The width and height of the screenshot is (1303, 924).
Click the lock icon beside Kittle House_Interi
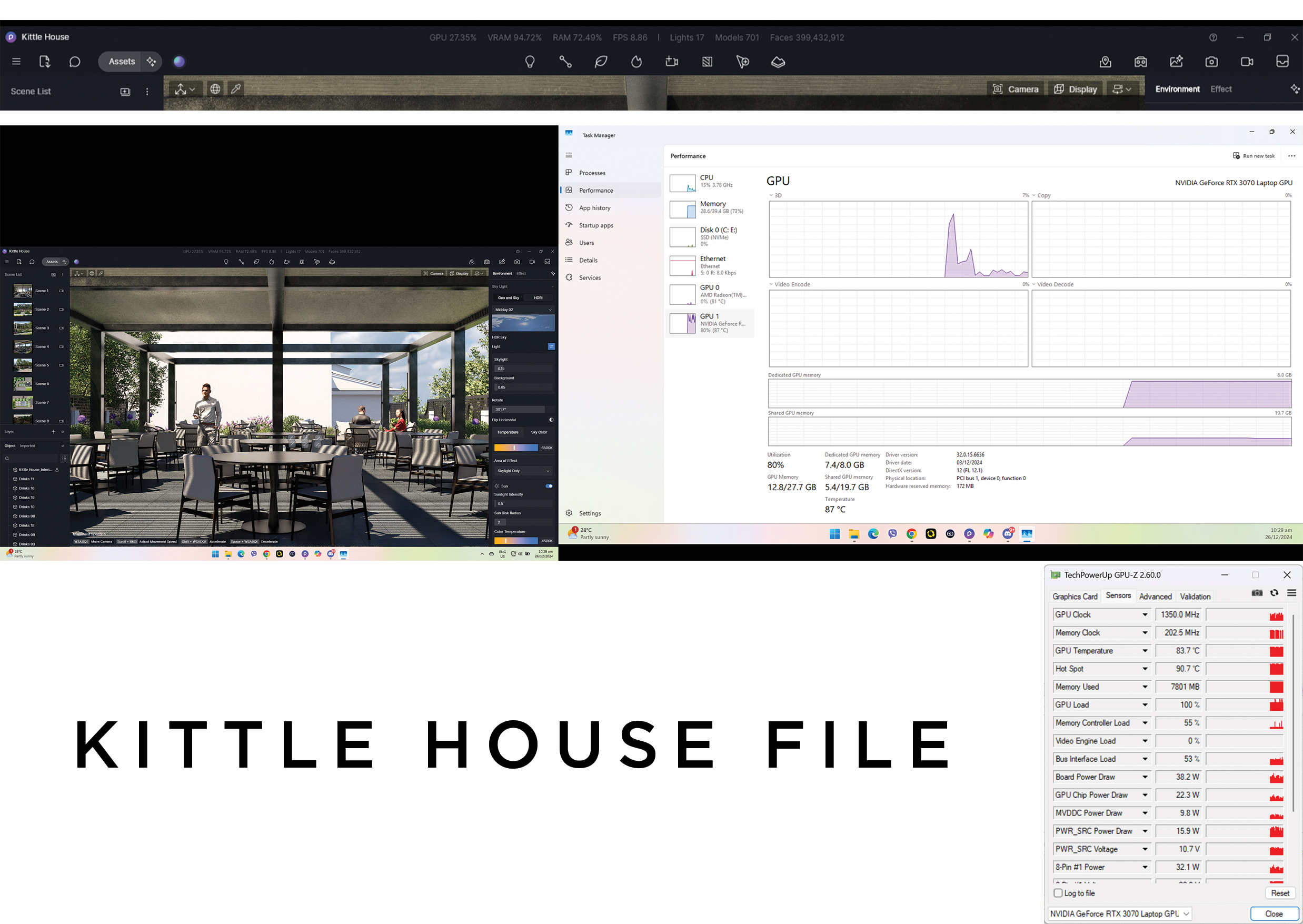(x=57, y=470)
